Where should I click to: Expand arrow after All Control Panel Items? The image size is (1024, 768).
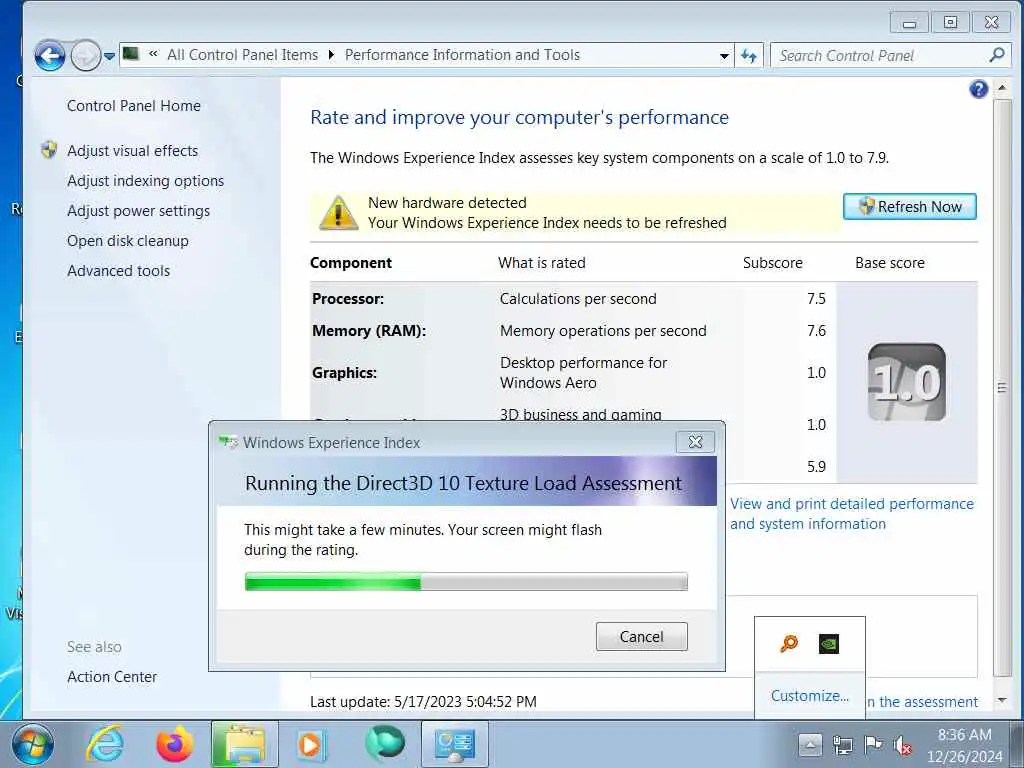[x=331, y=56]
